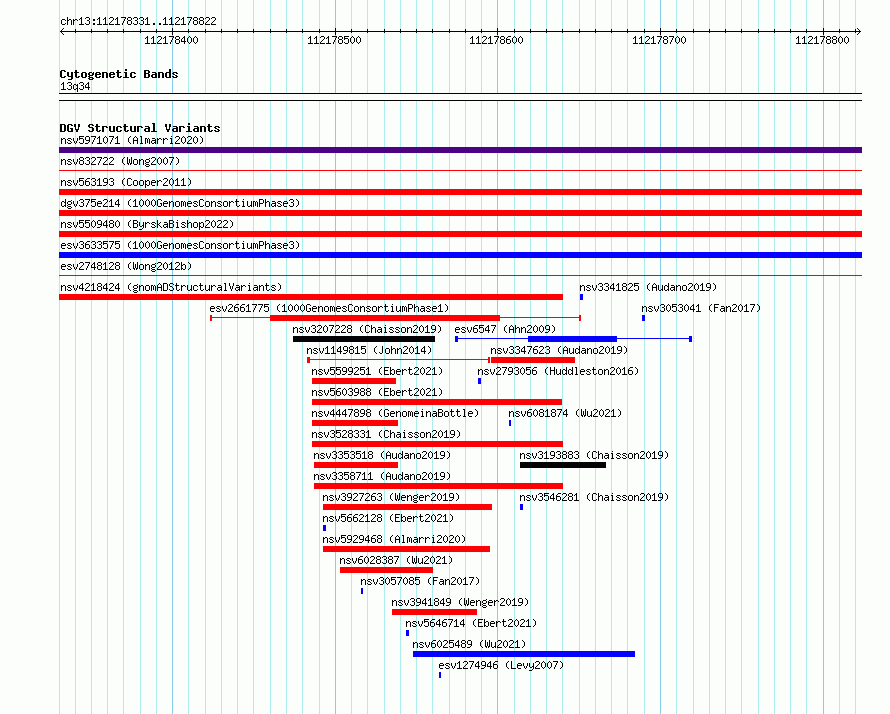Screen dimensions: 890x714
Task: Select the blue nsv5662128 marker
Action: [x=325, y=528]
